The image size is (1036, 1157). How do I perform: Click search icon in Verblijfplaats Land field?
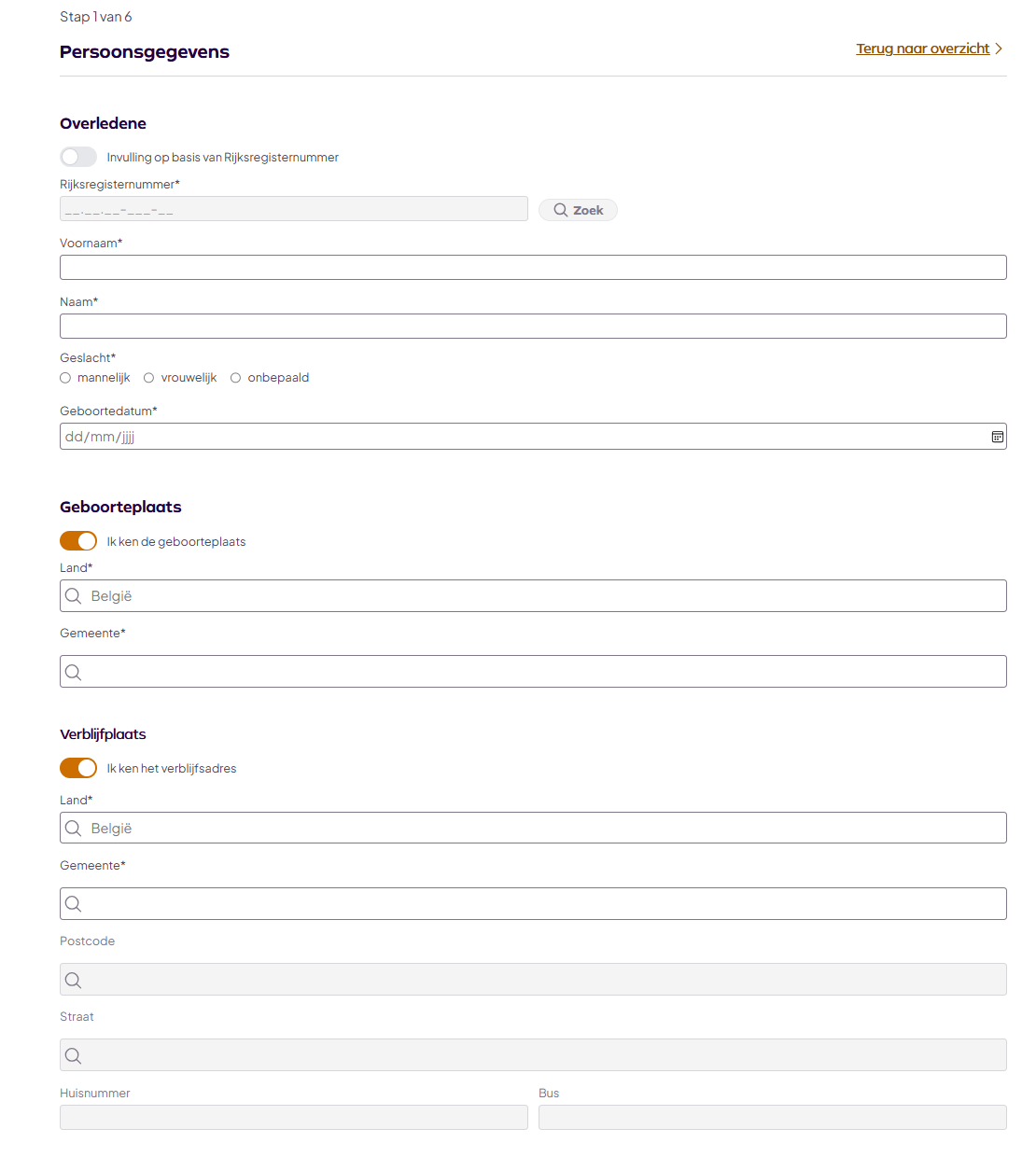[x=73, y=829]
